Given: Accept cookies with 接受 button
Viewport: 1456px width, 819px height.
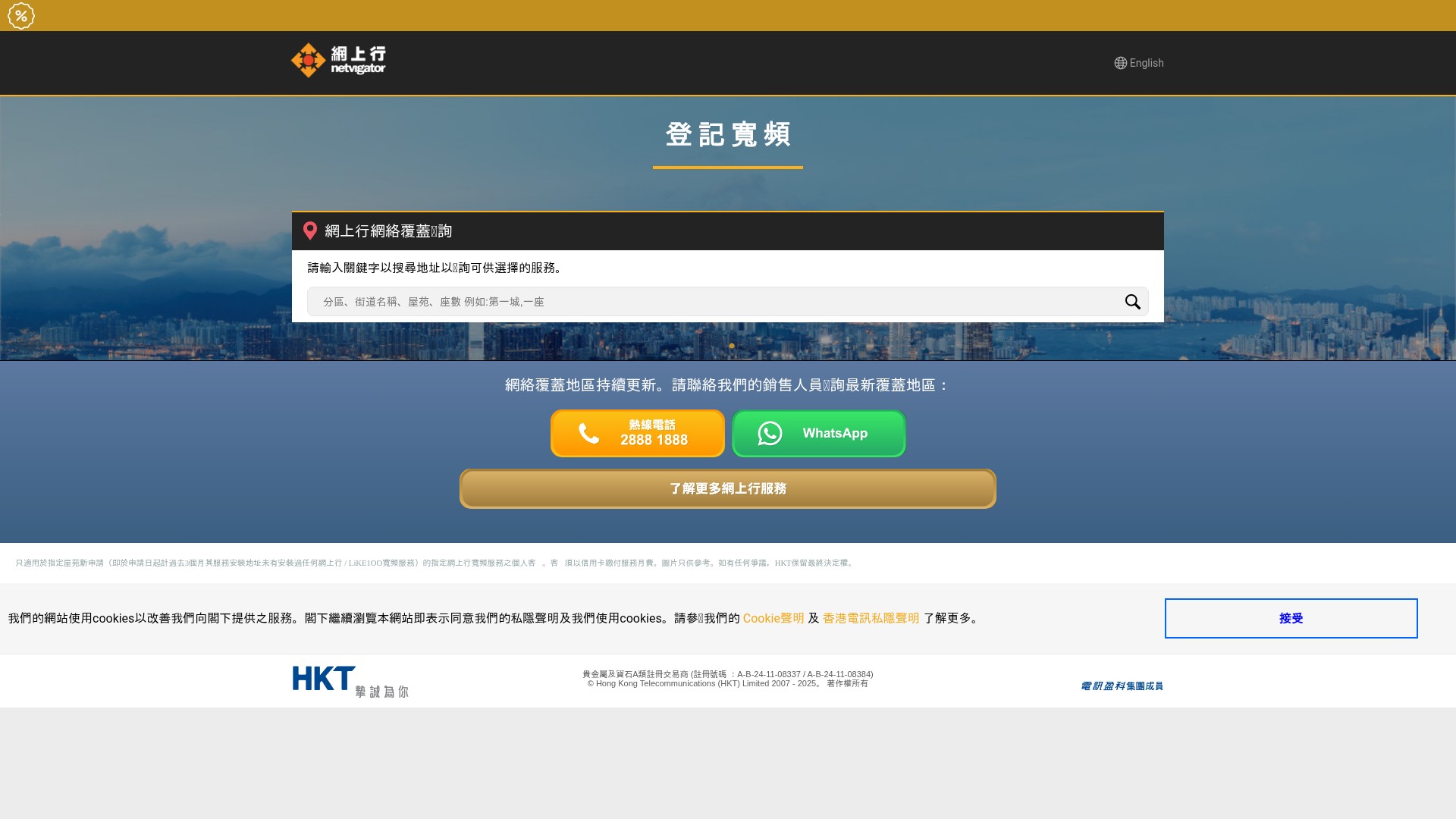Looking at the screenshot, I should pos(1291,618).
